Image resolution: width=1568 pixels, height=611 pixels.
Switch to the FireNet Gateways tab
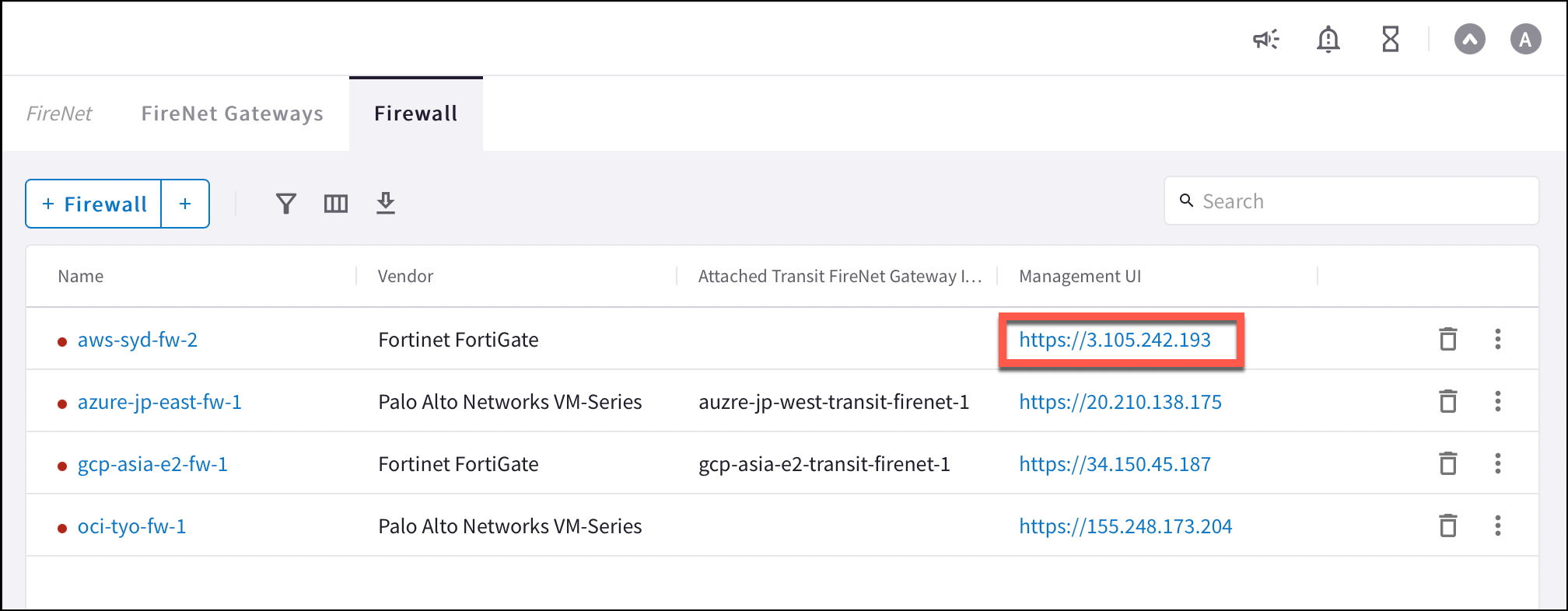[233, 113]
